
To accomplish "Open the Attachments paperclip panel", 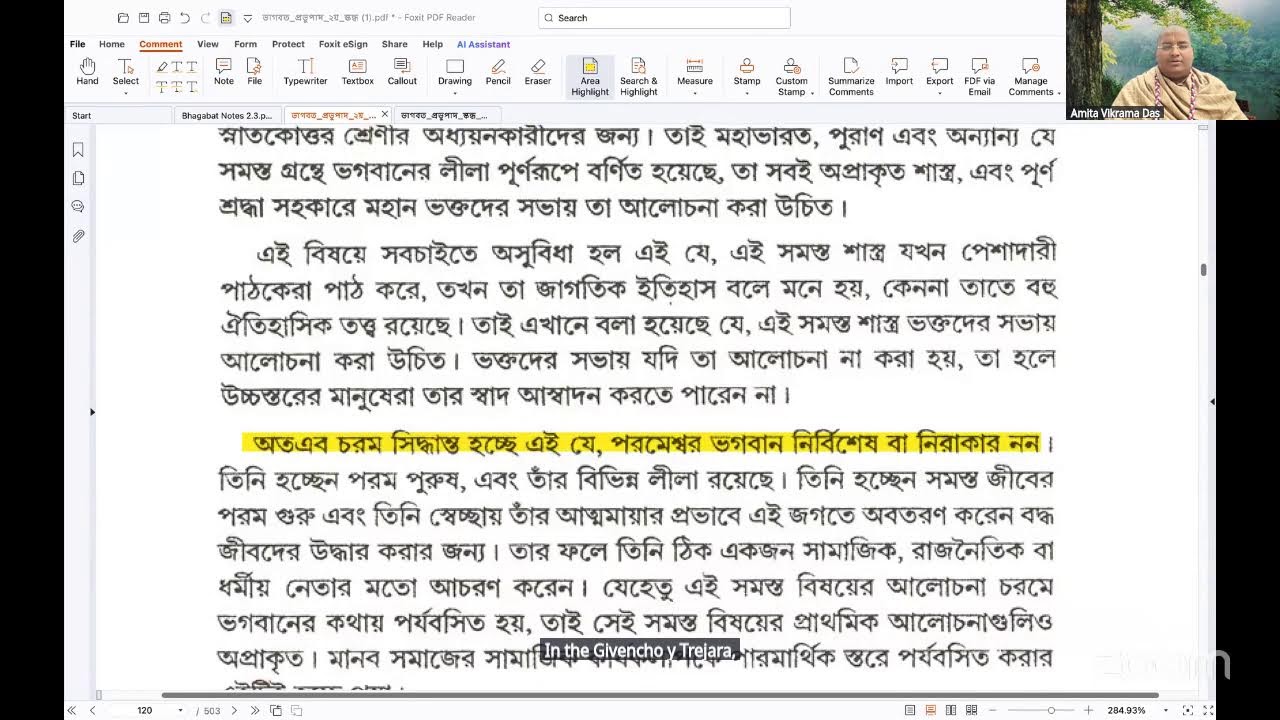I will point(78,236).
